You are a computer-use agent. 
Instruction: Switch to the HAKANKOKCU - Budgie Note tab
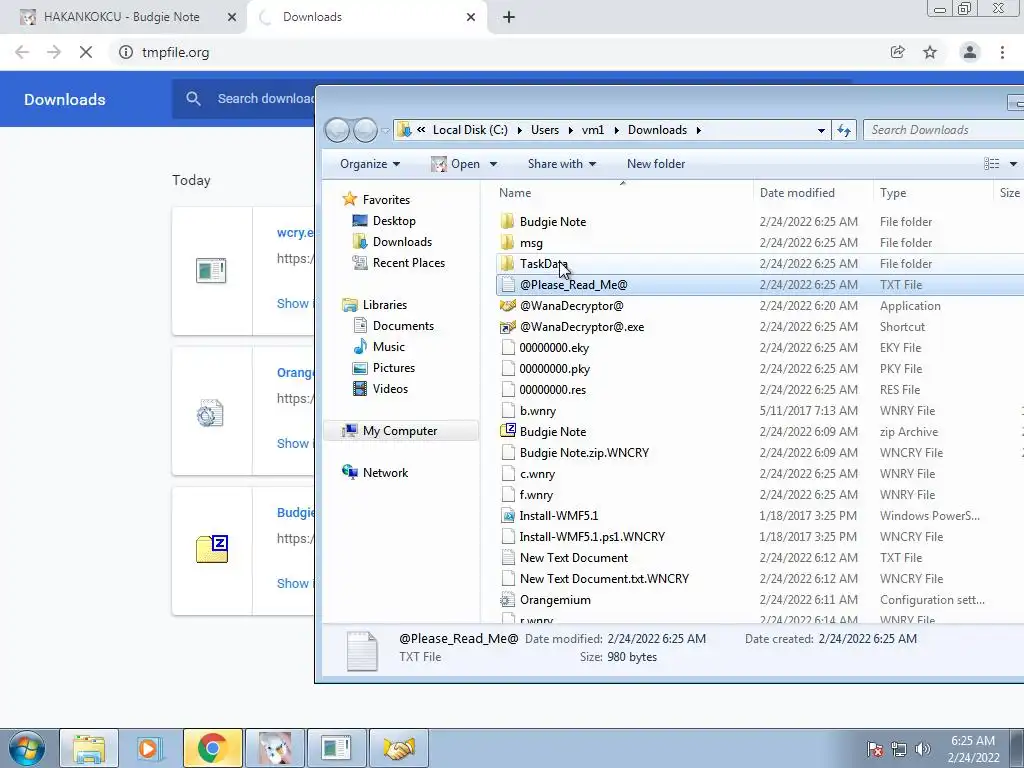pos(121,17)
